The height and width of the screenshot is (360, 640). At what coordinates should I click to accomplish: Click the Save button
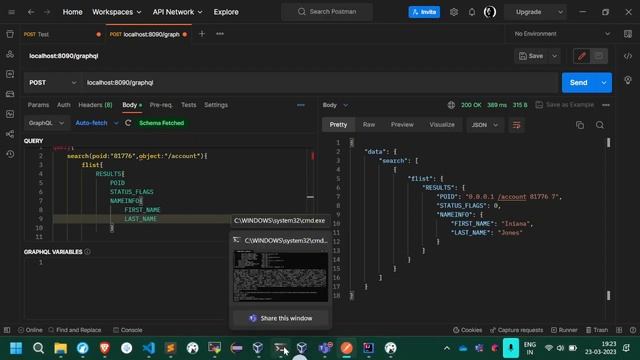(x=531, y=56)
